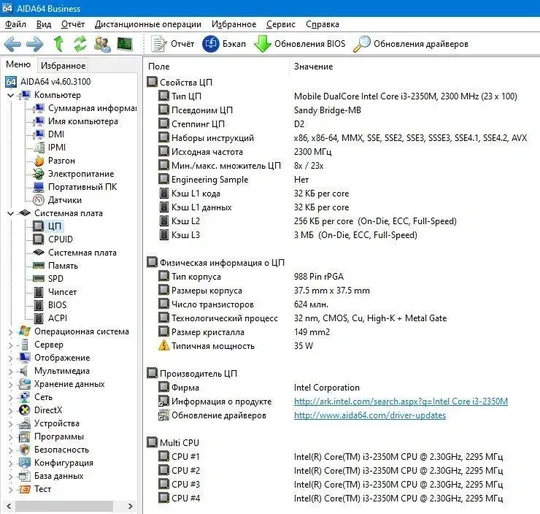The width and height of the screenshot is (540, 514).
Task: Click the ACPI chip icon
Action: [39, 318]
